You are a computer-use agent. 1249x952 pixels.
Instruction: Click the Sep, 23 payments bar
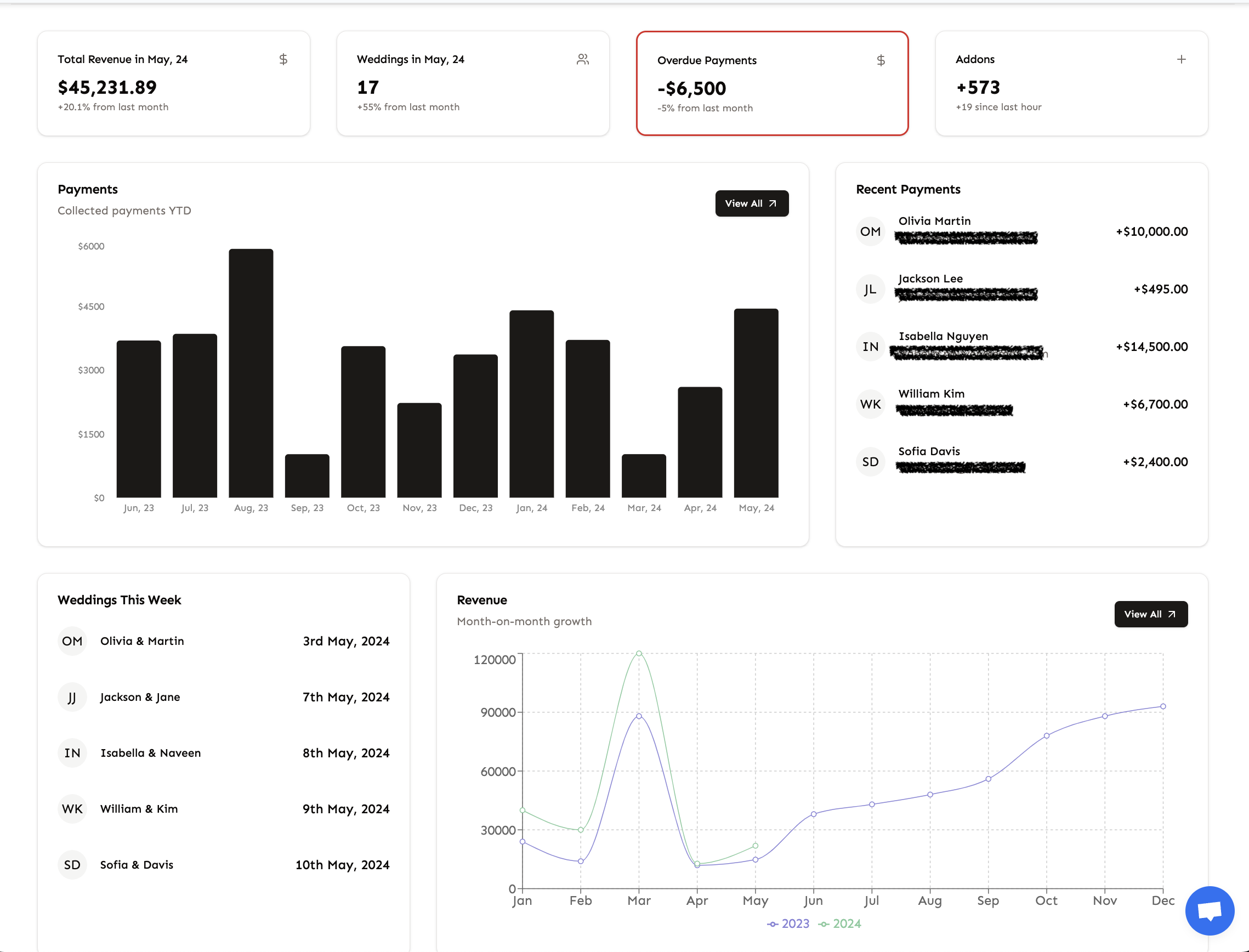pyautogui.click(x=307, y=476)
